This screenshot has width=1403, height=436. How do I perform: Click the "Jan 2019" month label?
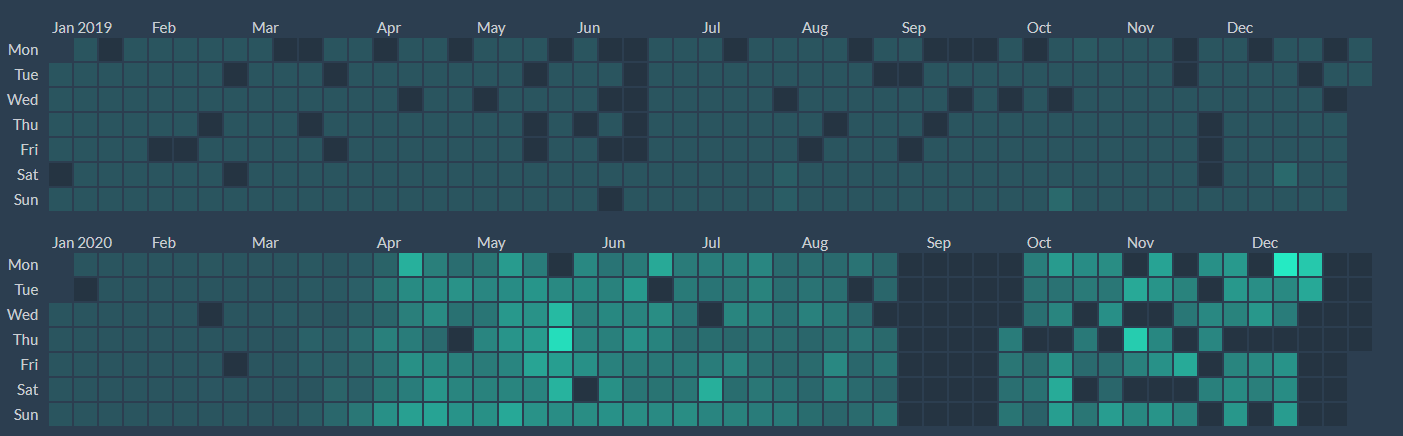tap(81, 28)
